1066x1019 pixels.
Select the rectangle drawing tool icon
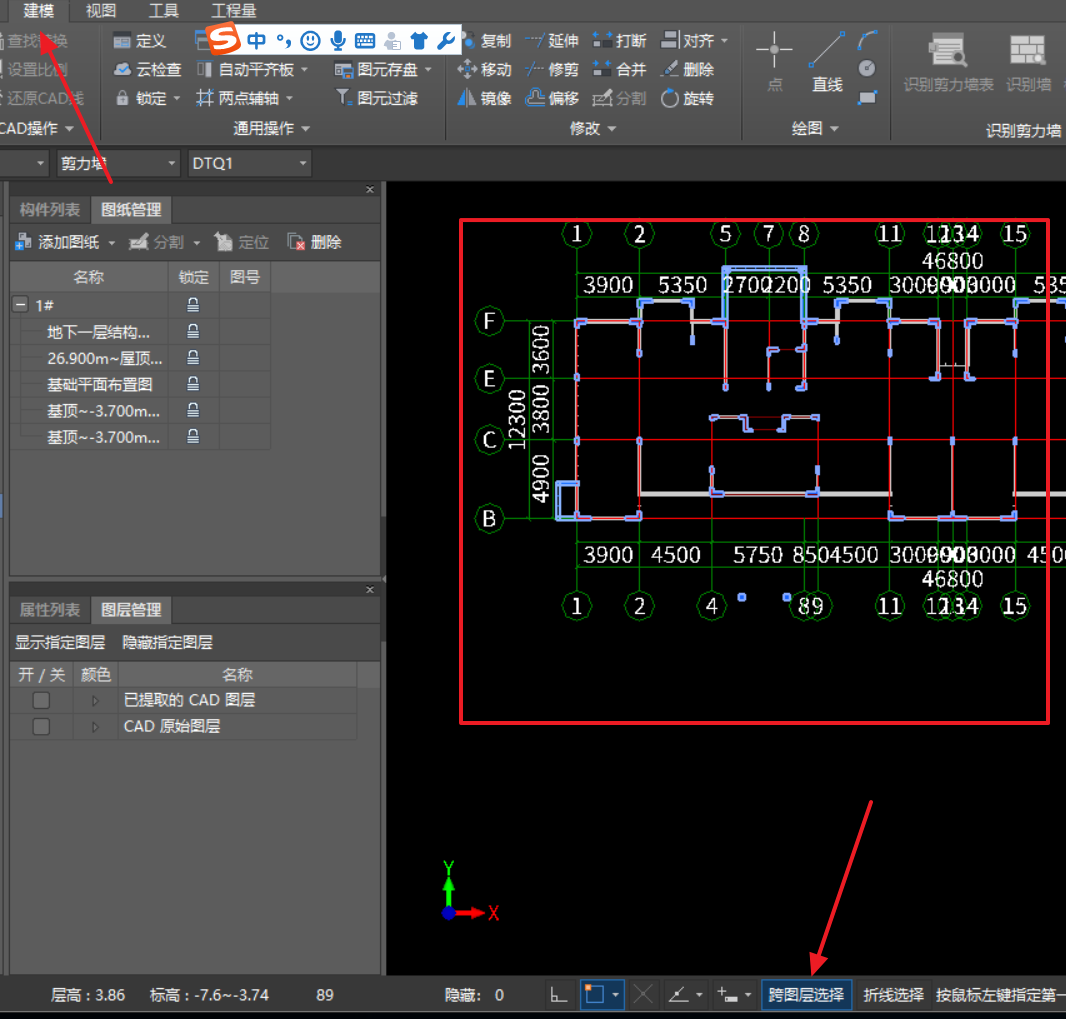[x=867, y=97]
